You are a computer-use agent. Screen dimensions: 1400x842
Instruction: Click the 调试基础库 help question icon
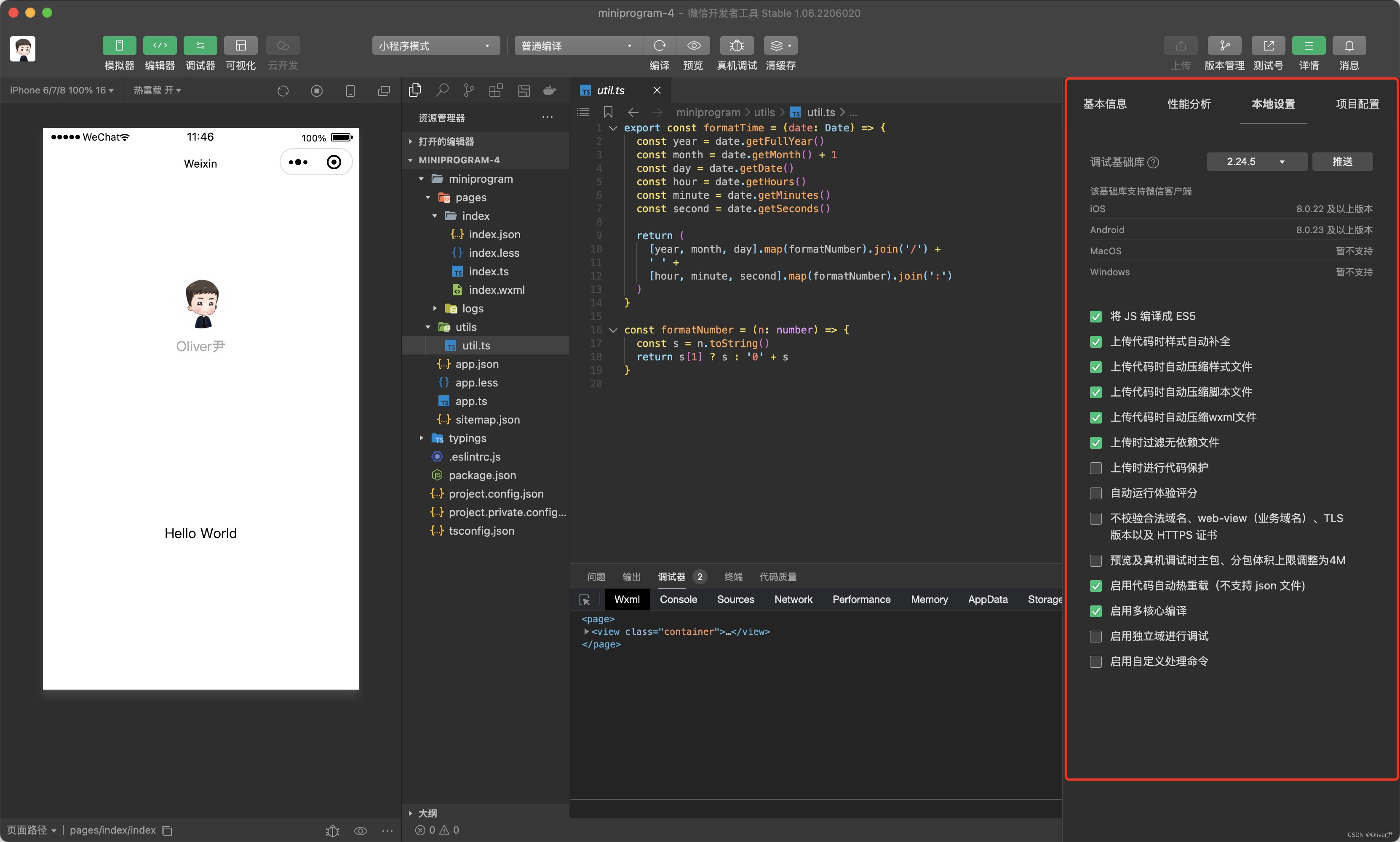1153,163
